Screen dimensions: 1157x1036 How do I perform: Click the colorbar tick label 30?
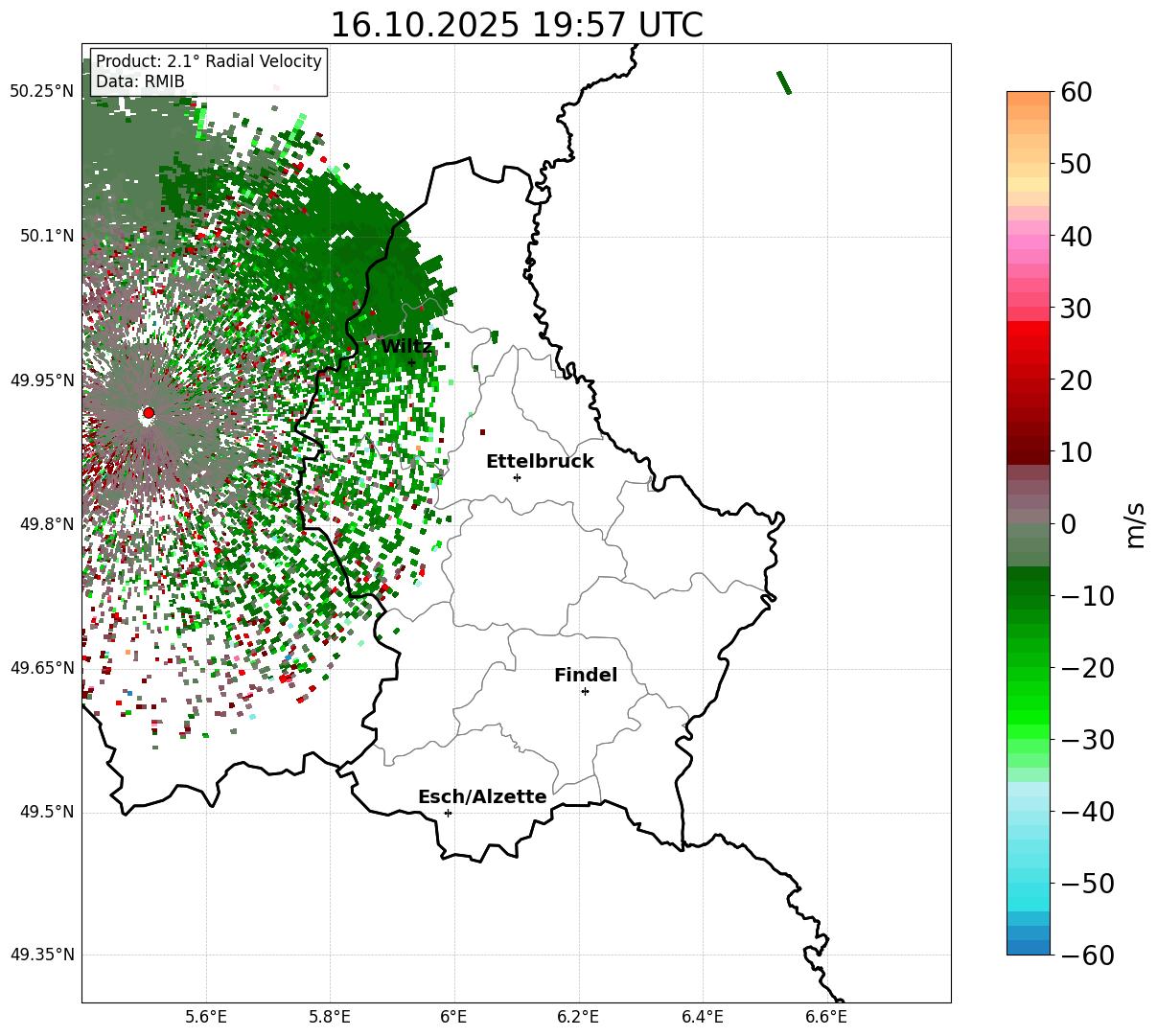click(x=1076, y=309)
